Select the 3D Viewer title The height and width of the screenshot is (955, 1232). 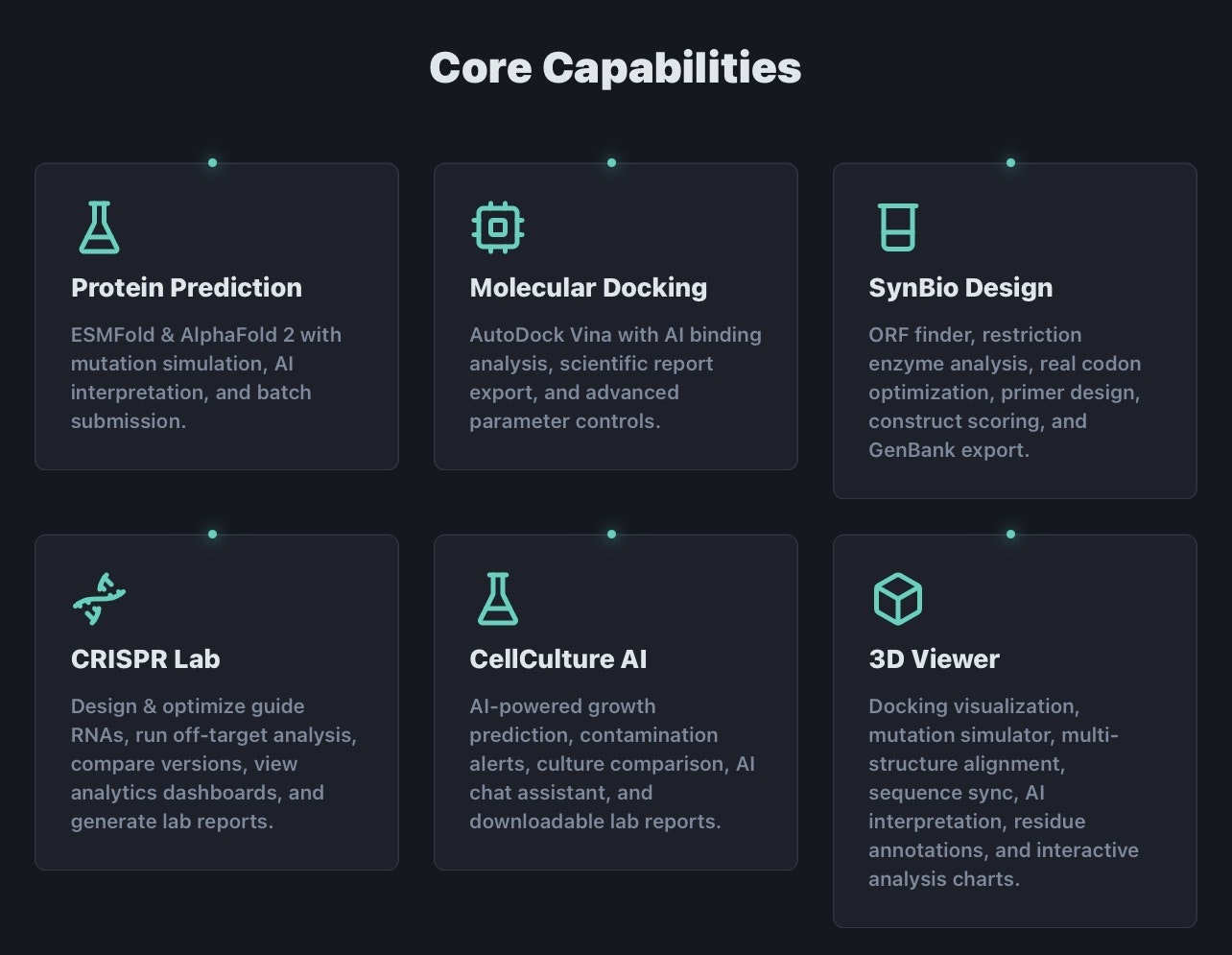click(934, 659)
